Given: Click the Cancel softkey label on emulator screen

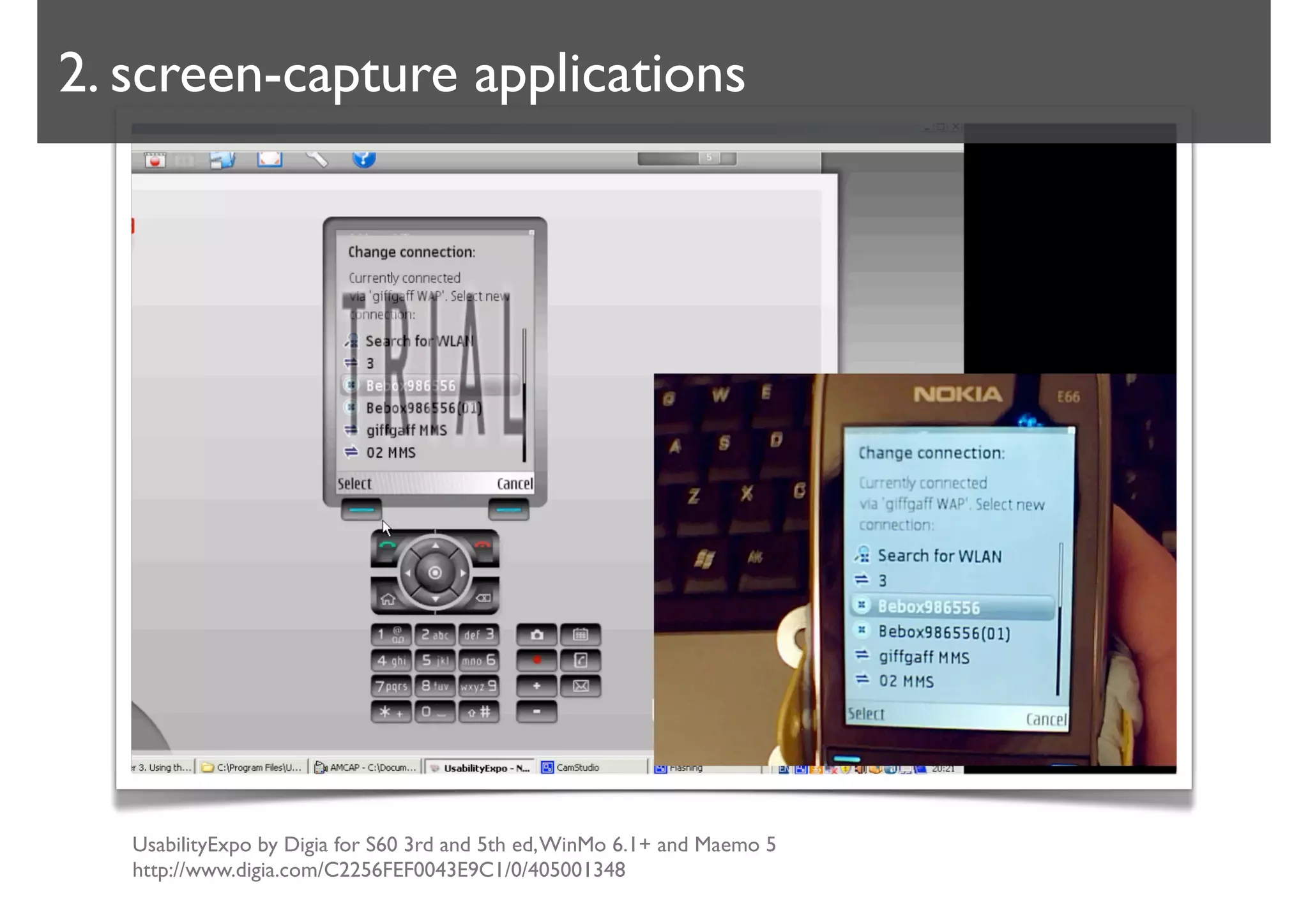Looking at the screenshot, I should tap(515, 484).
